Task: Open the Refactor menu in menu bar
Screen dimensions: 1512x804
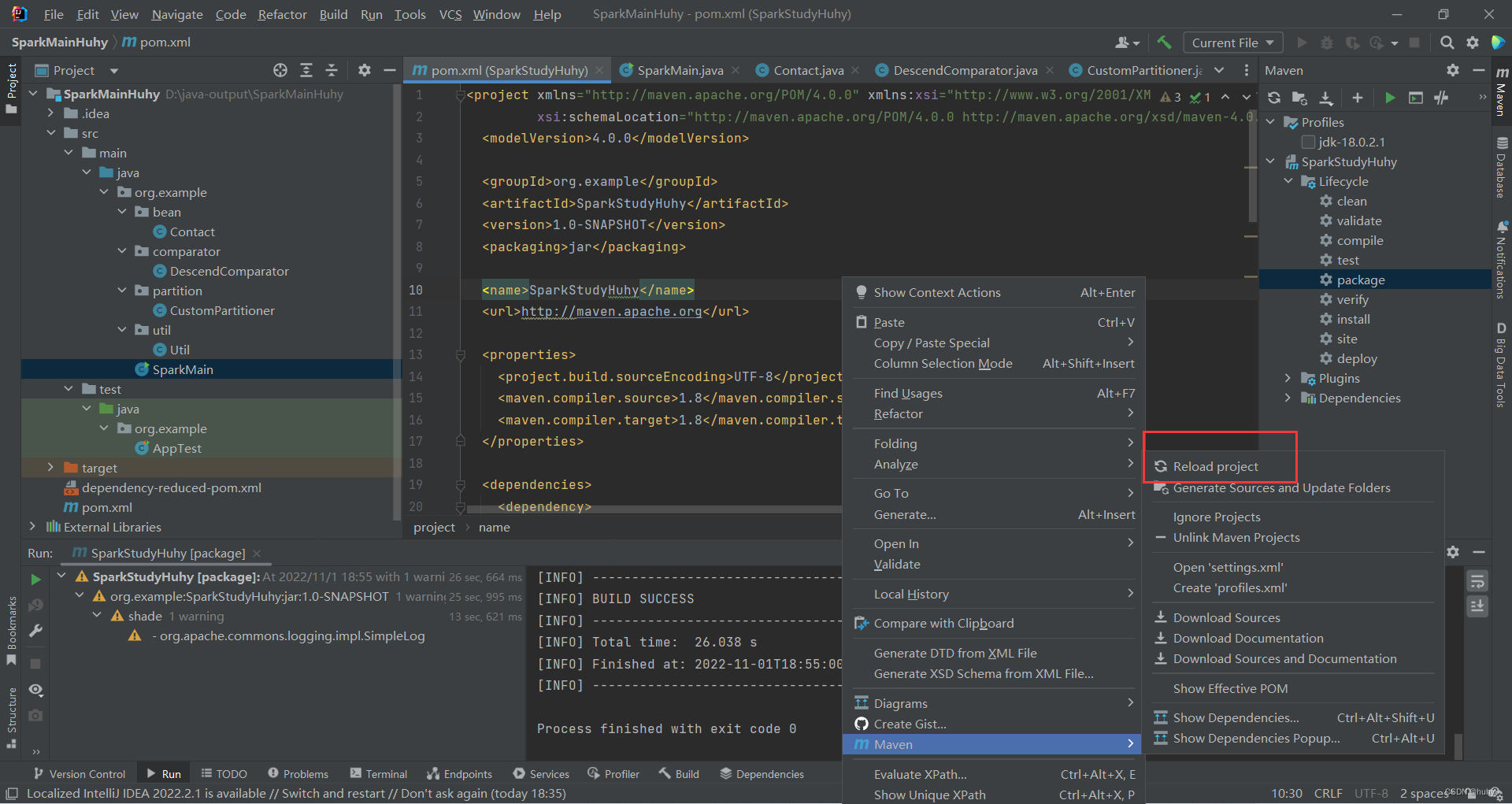Action: (282, 14)
